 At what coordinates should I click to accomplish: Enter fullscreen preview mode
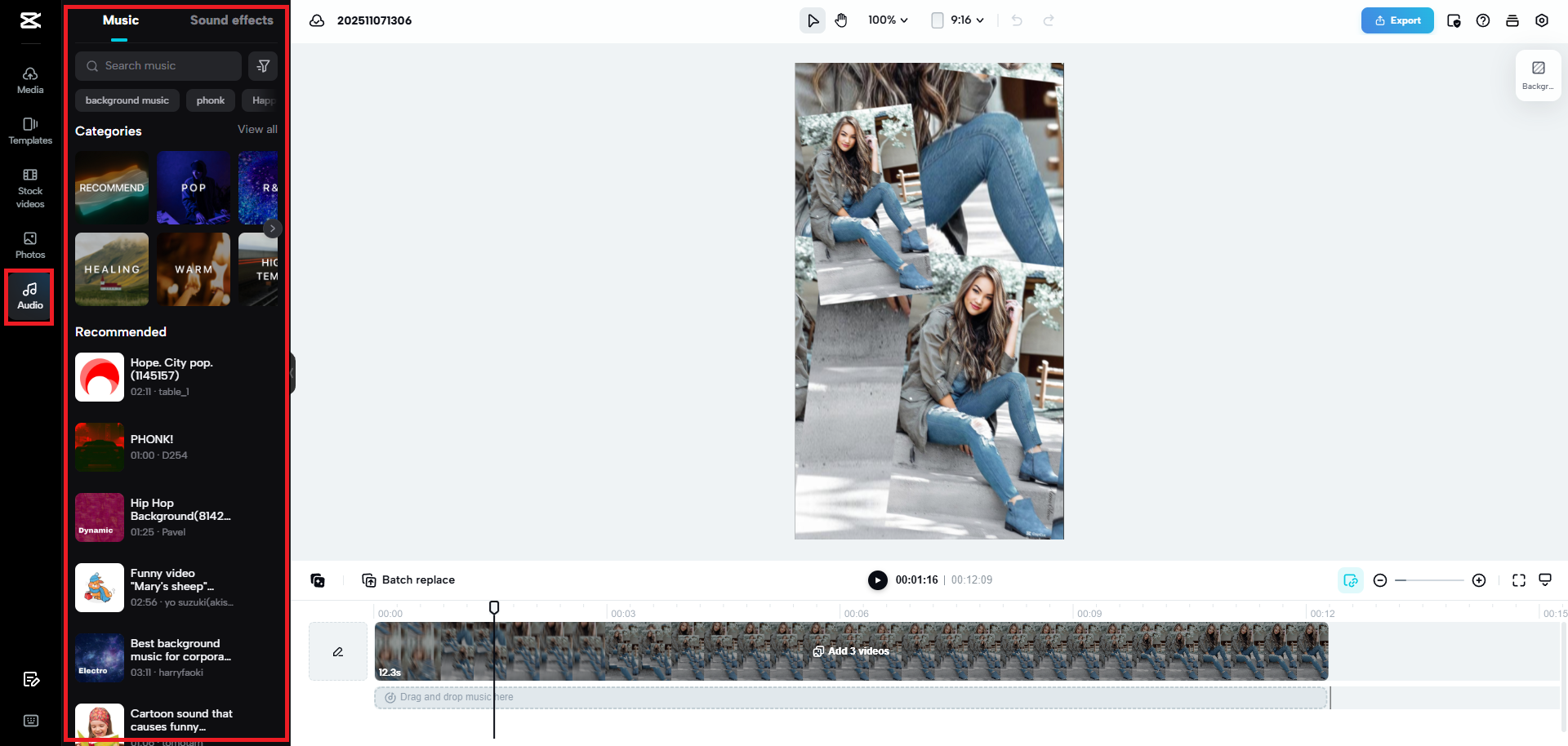click(x=1519, y=579)
